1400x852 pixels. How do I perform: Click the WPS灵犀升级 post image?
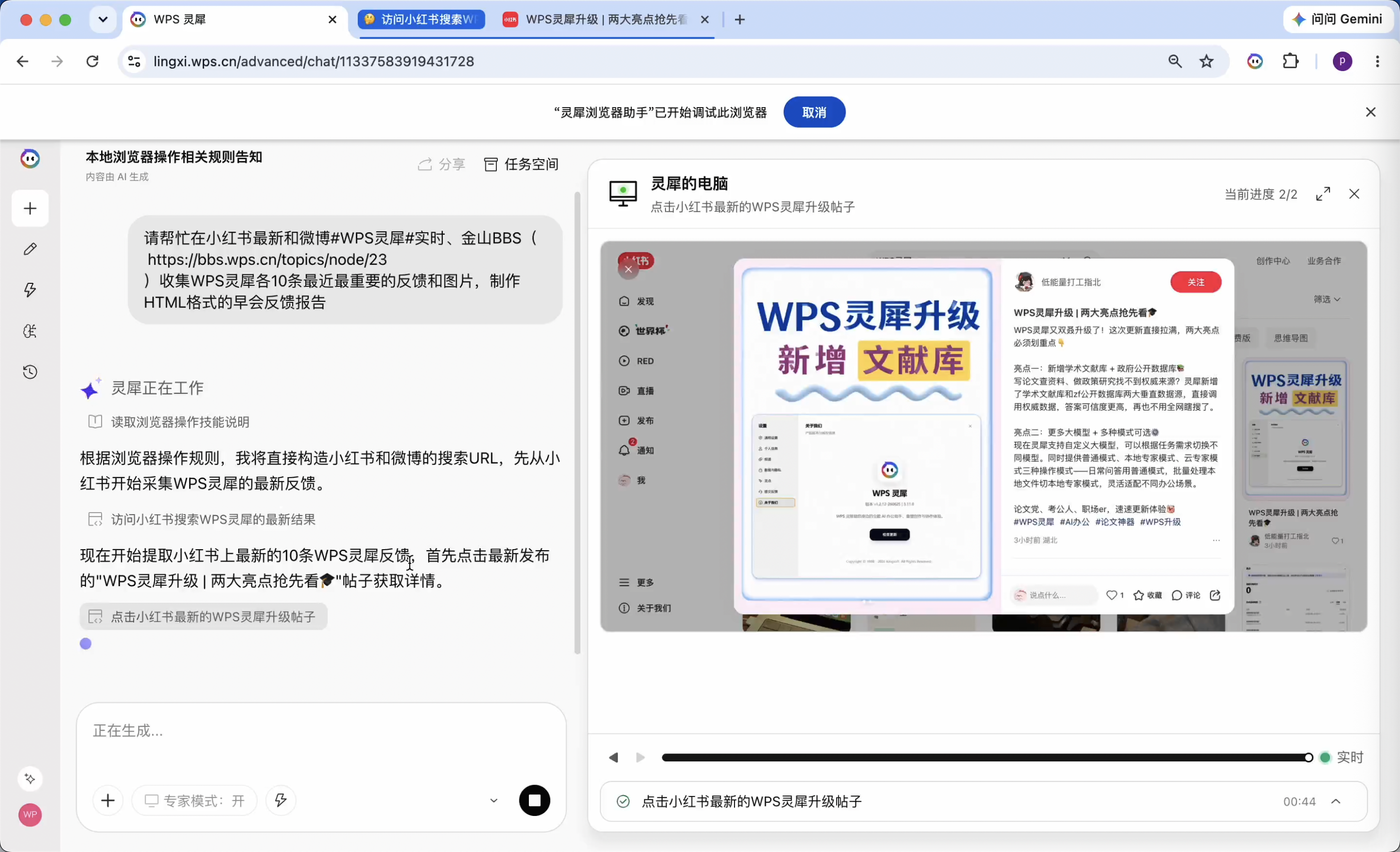click(867, 435)
